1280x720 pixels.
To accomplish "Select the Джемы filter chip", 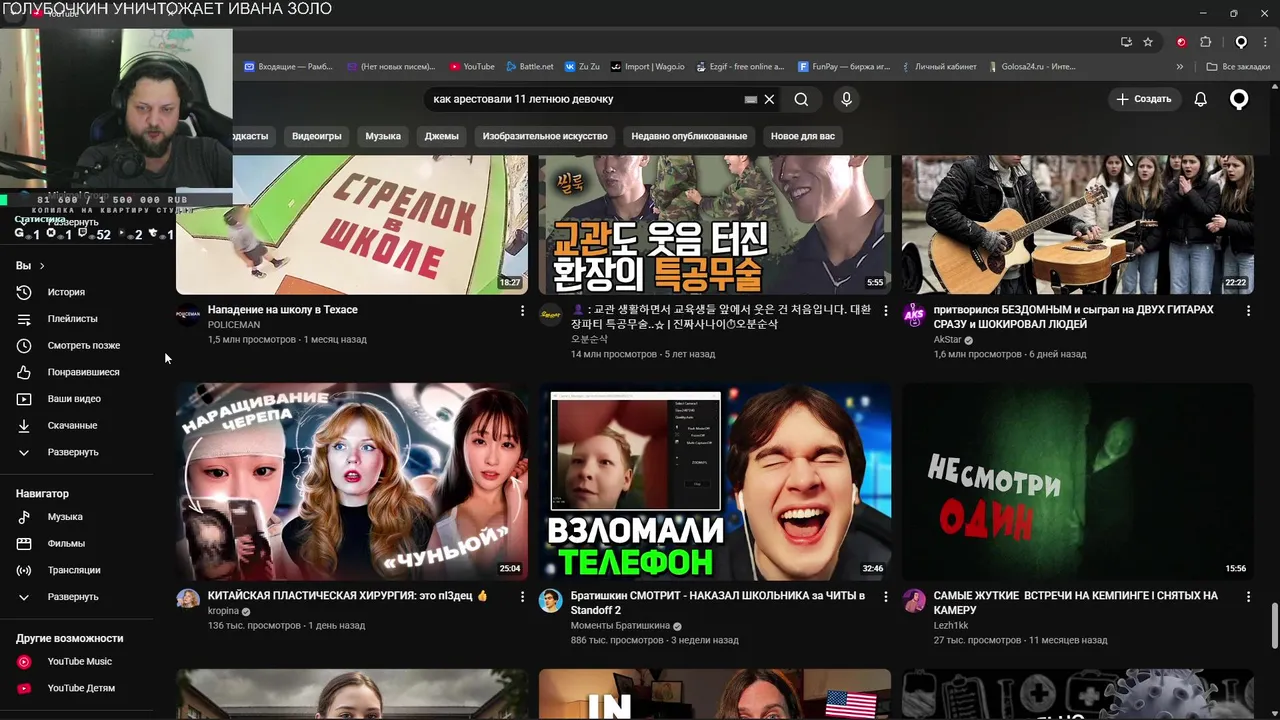I will (x=441, y=136).
